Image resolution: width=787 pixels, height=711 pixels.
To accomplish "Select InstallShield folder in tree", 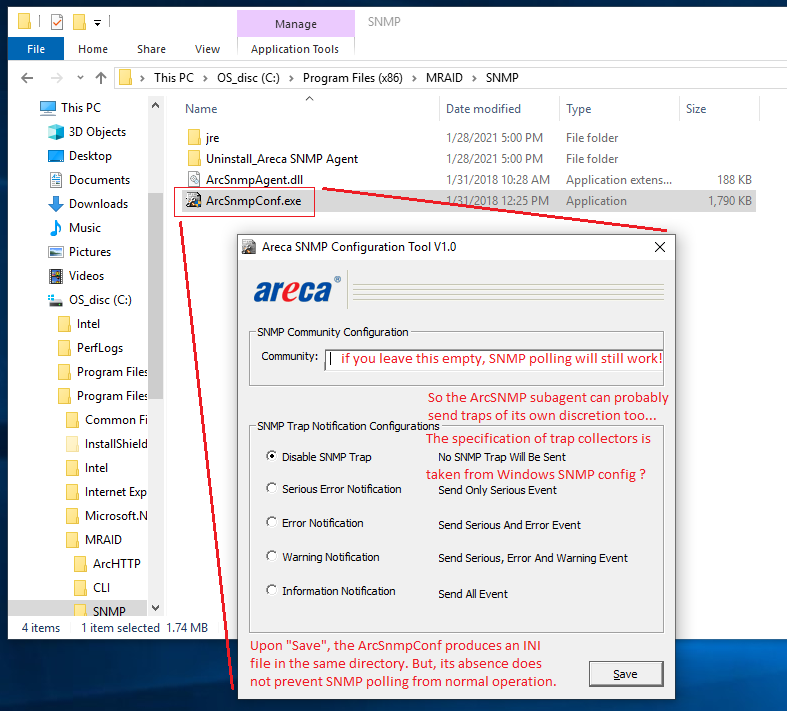I will pyautogui.click(x=106, y=444).
